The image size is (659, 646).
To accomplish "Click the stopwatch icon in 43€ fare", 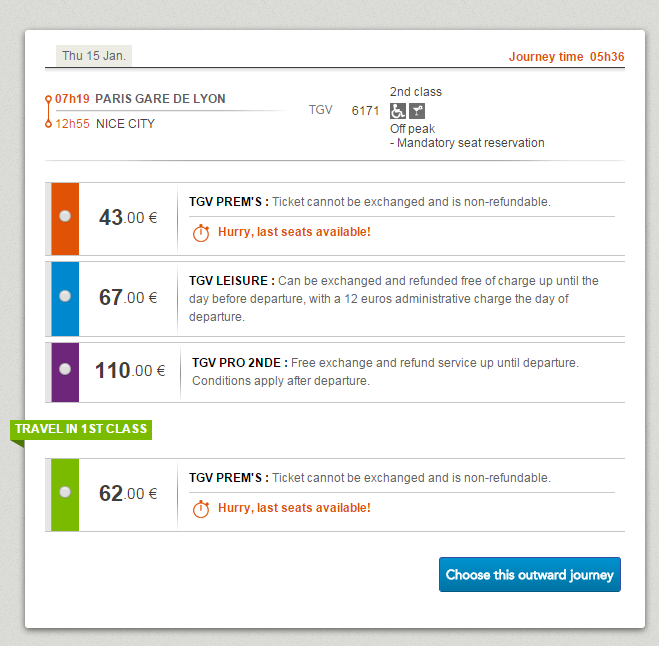I will pos(201,232).
